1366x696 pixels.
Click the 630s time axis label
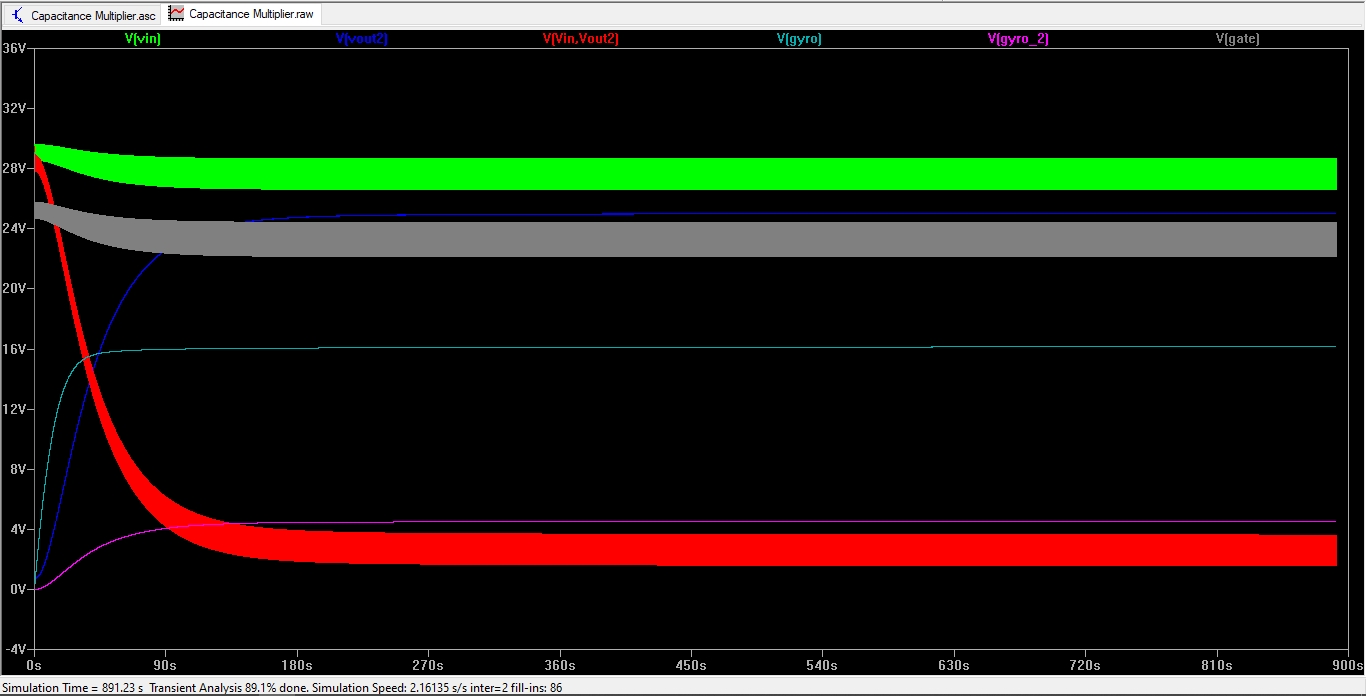954,665
